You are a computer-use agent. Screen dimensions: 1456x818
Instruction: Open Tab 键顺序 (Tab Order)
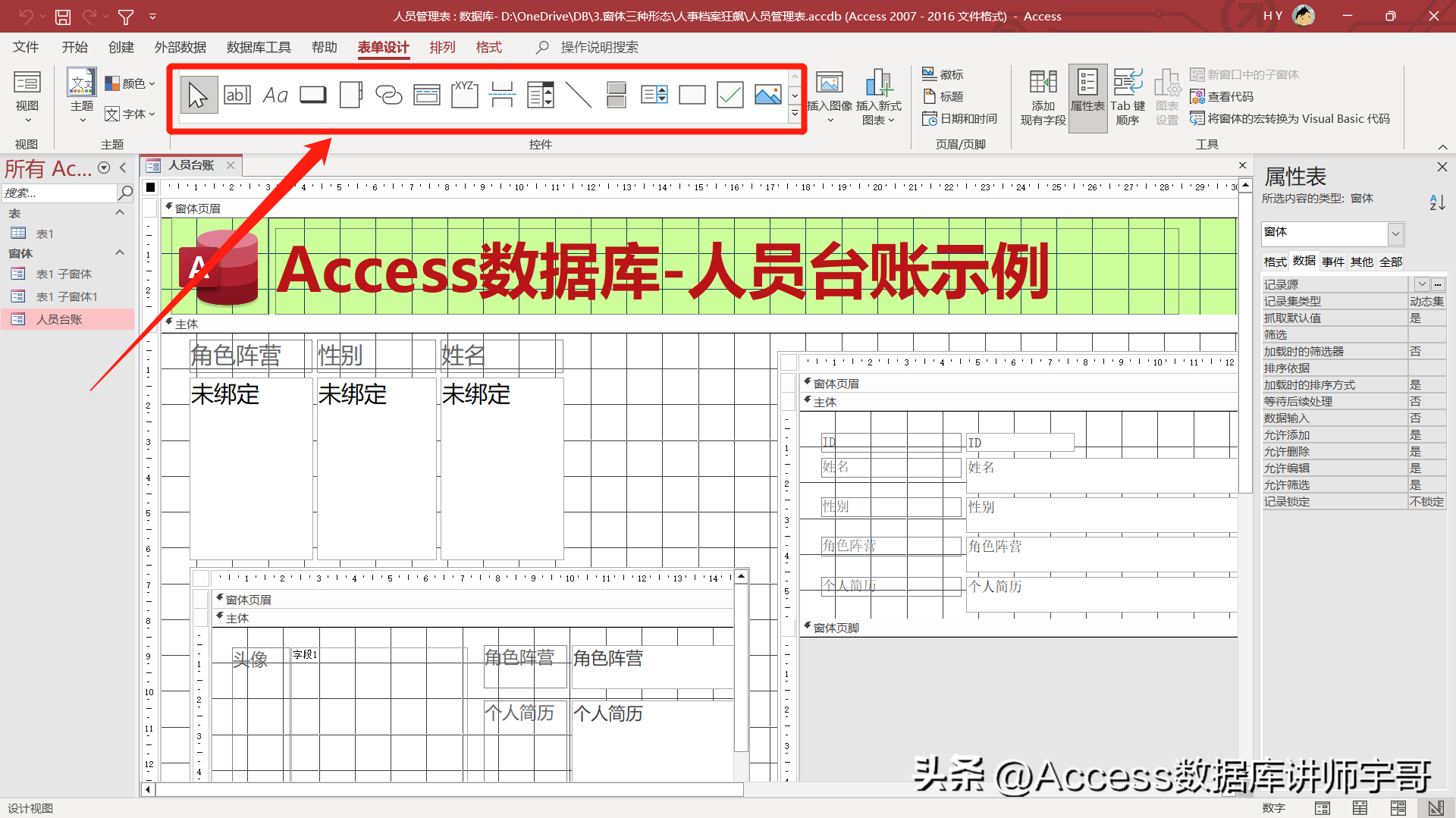1128,97
